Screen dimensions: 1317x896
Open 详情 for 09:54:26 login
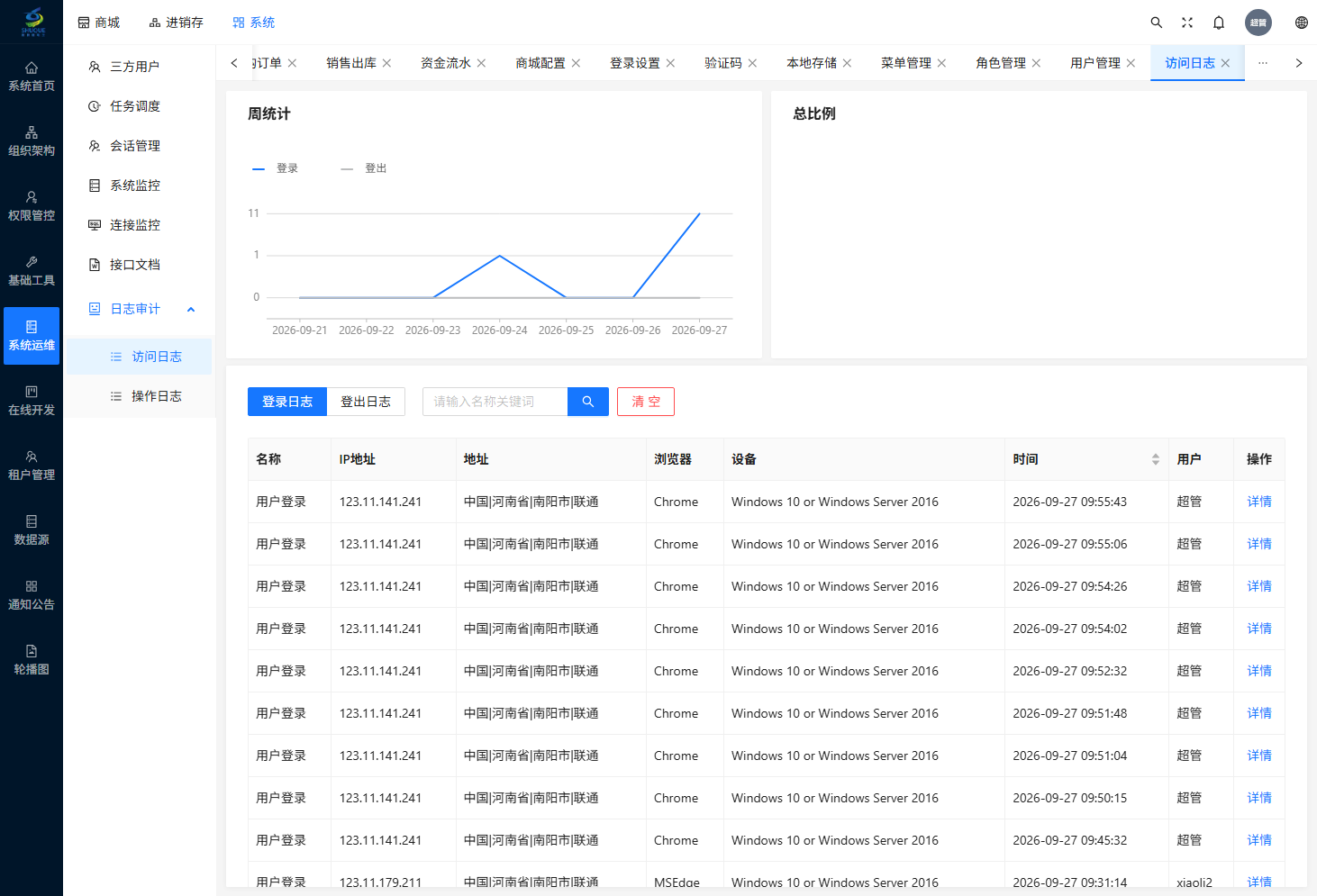(1259, 586)
